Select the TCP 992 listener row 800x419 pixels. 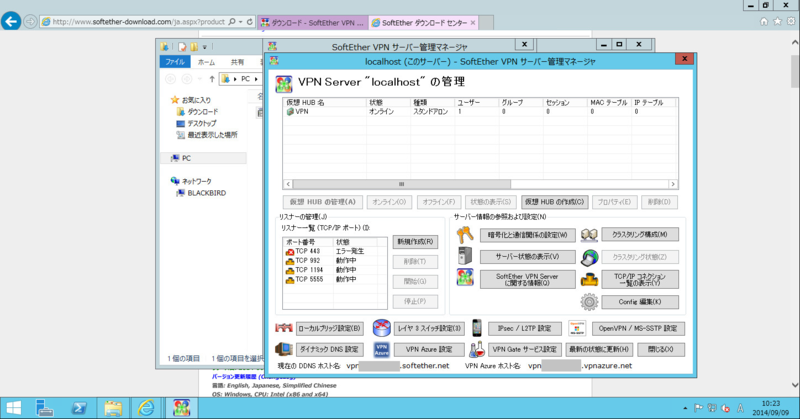[334, 261]
